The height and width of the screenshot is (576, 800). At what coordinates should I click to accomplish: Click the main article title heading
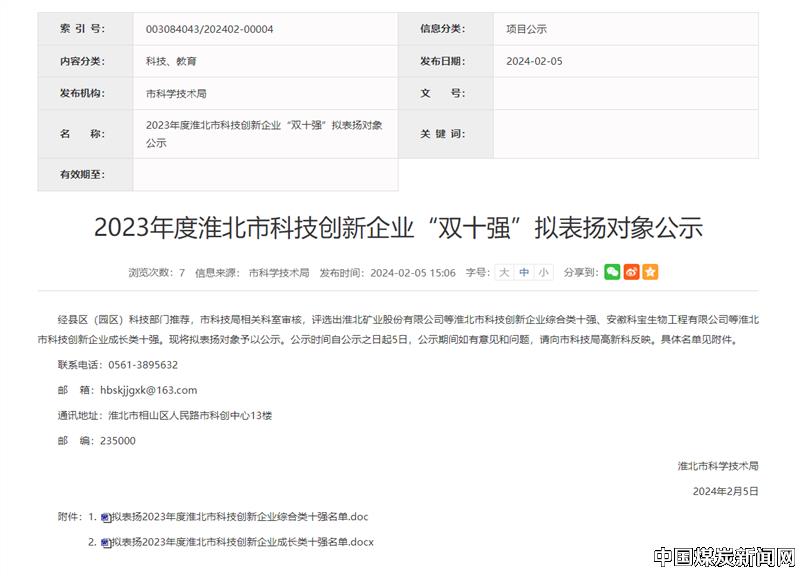coord(398,228)
